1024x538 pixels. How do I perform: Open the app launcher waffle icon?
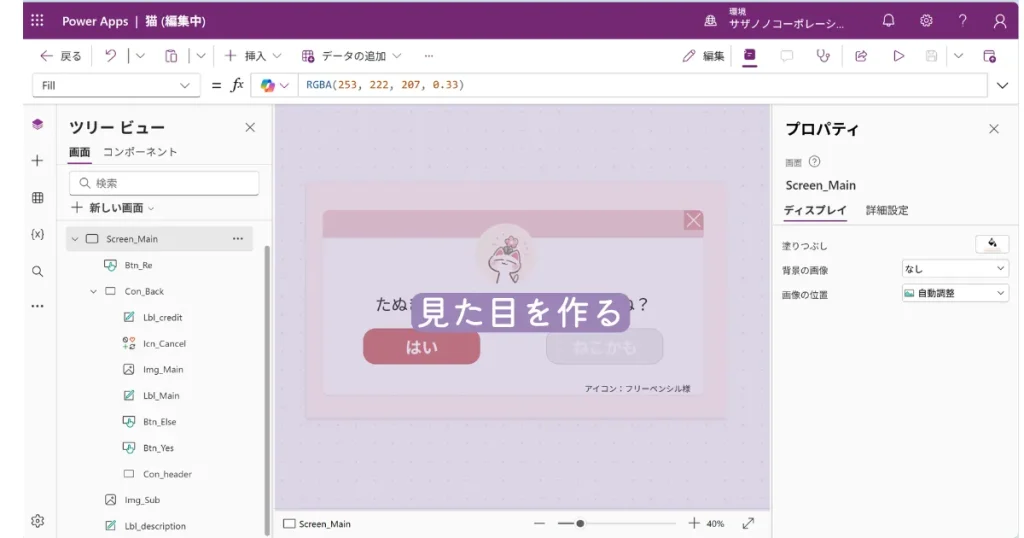(38, 21)
